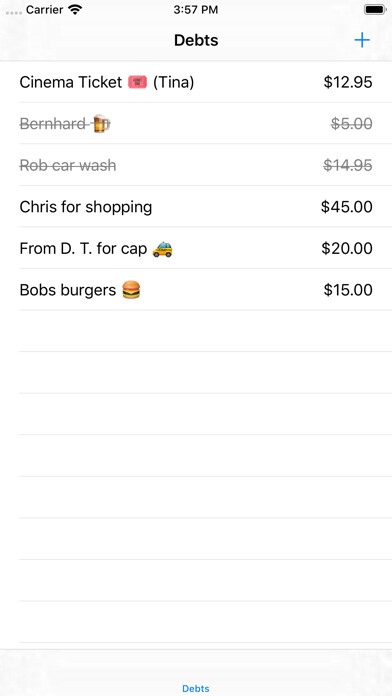Image resolution: width=392 pixels, height=696 pixels.
Task: Open the Debts tab at bottom
Action: 196,688
